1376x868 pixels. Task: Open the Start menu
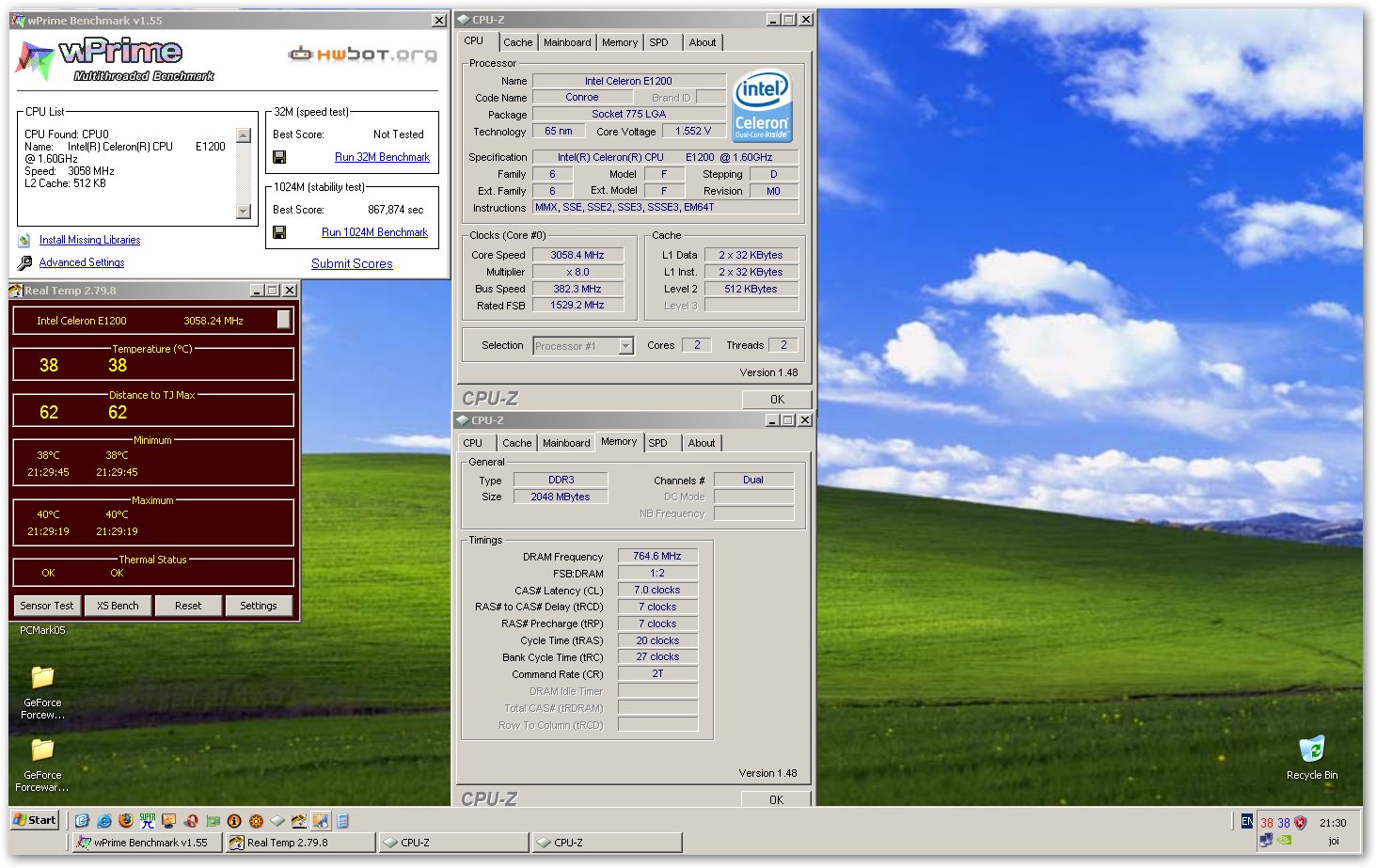[x=35, y=820]
